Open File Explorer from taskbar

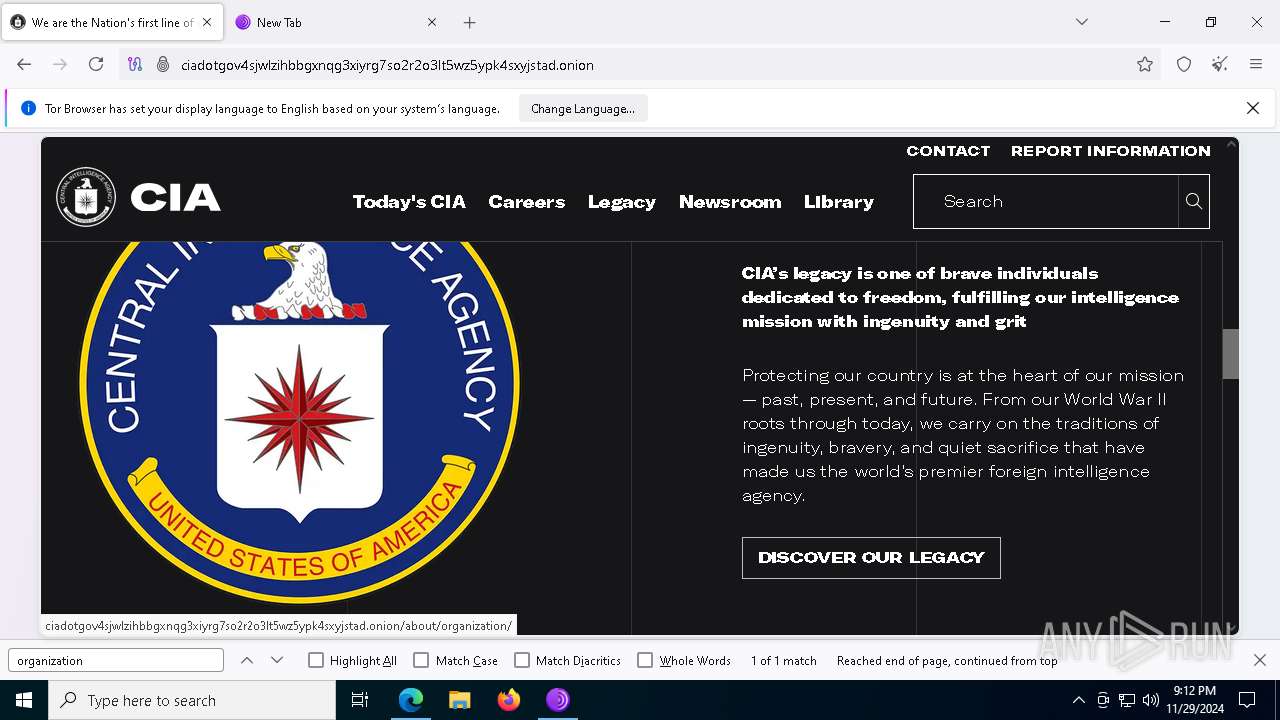[460, 700]
